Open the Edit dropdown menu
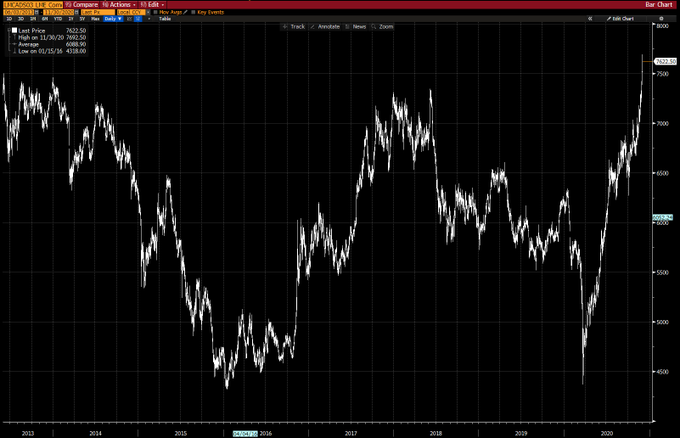Image resolution: width=680 pixels, height=438 pixels. [152, 4]
